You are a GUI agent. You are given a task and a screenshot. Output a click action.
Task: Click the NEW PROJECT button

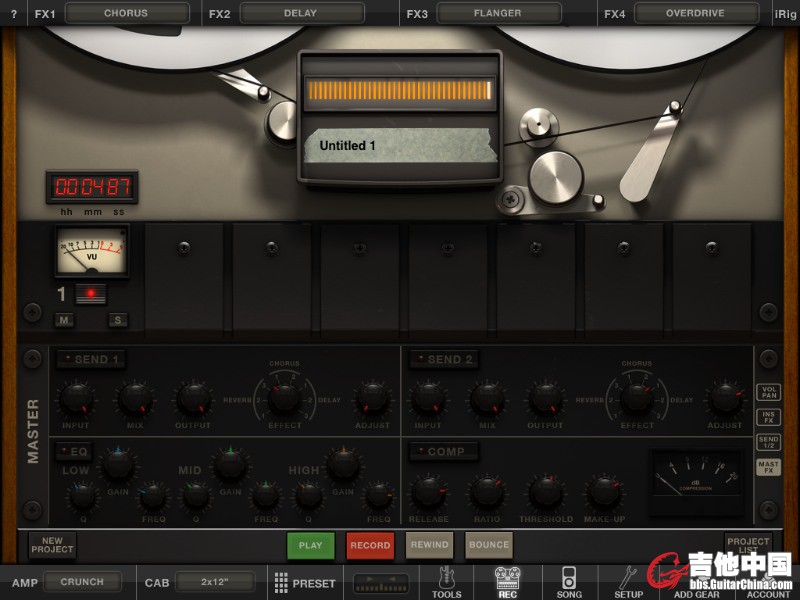coord(52,545)
